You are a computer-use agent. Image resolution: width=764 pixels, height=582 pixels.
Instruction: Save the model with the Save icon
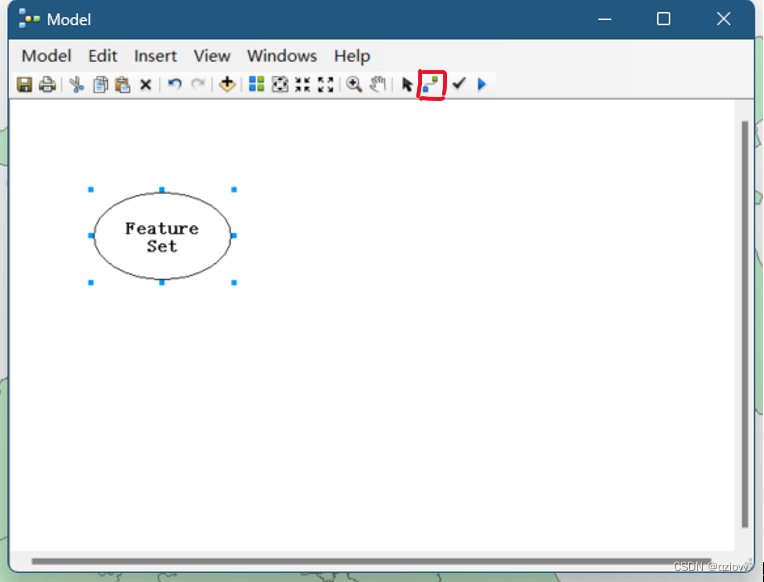(24, 84)
